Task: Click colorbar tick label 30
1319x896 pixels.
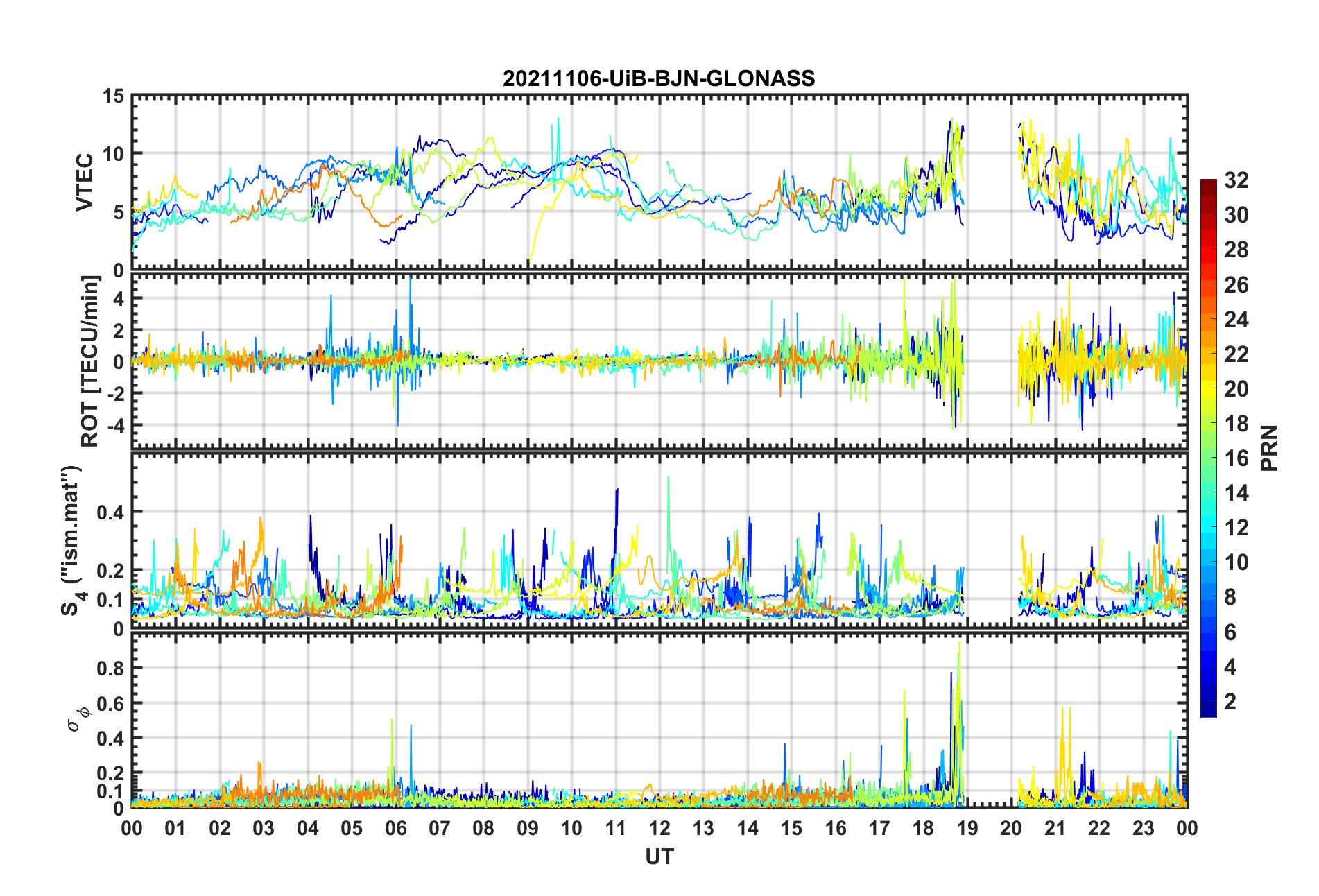Action: 1236,215
